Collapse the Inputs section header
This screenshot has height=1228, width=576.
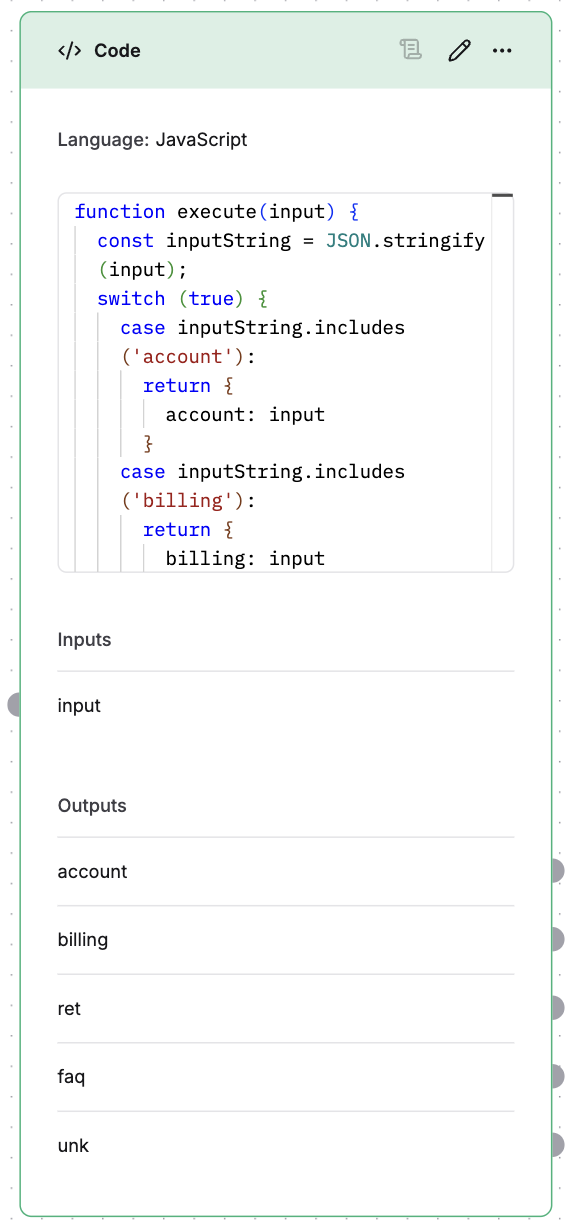pos(84,639)
